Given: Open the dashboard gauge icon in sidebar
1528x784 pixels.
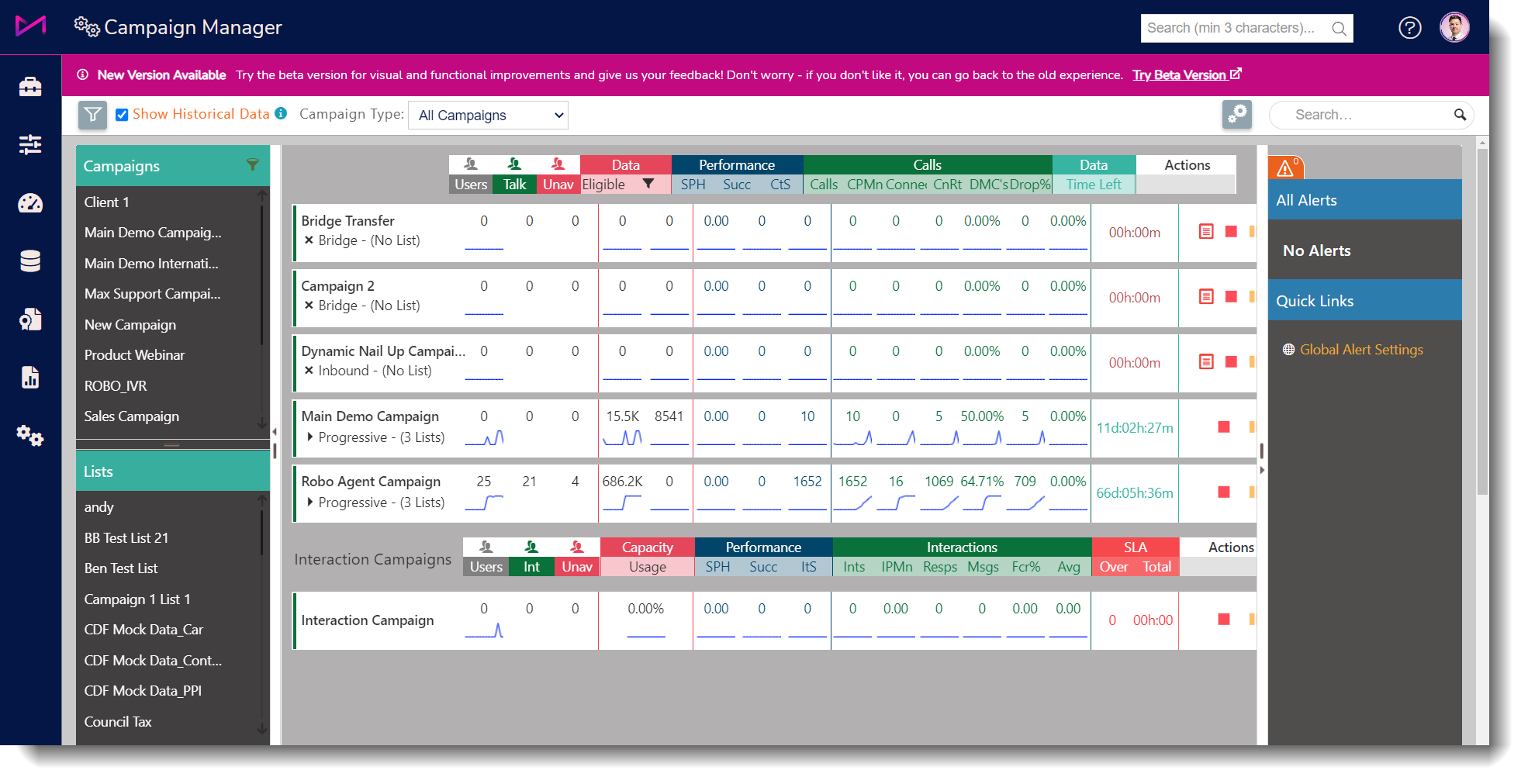Looking at the screenshot, I should tap(30, 203).
